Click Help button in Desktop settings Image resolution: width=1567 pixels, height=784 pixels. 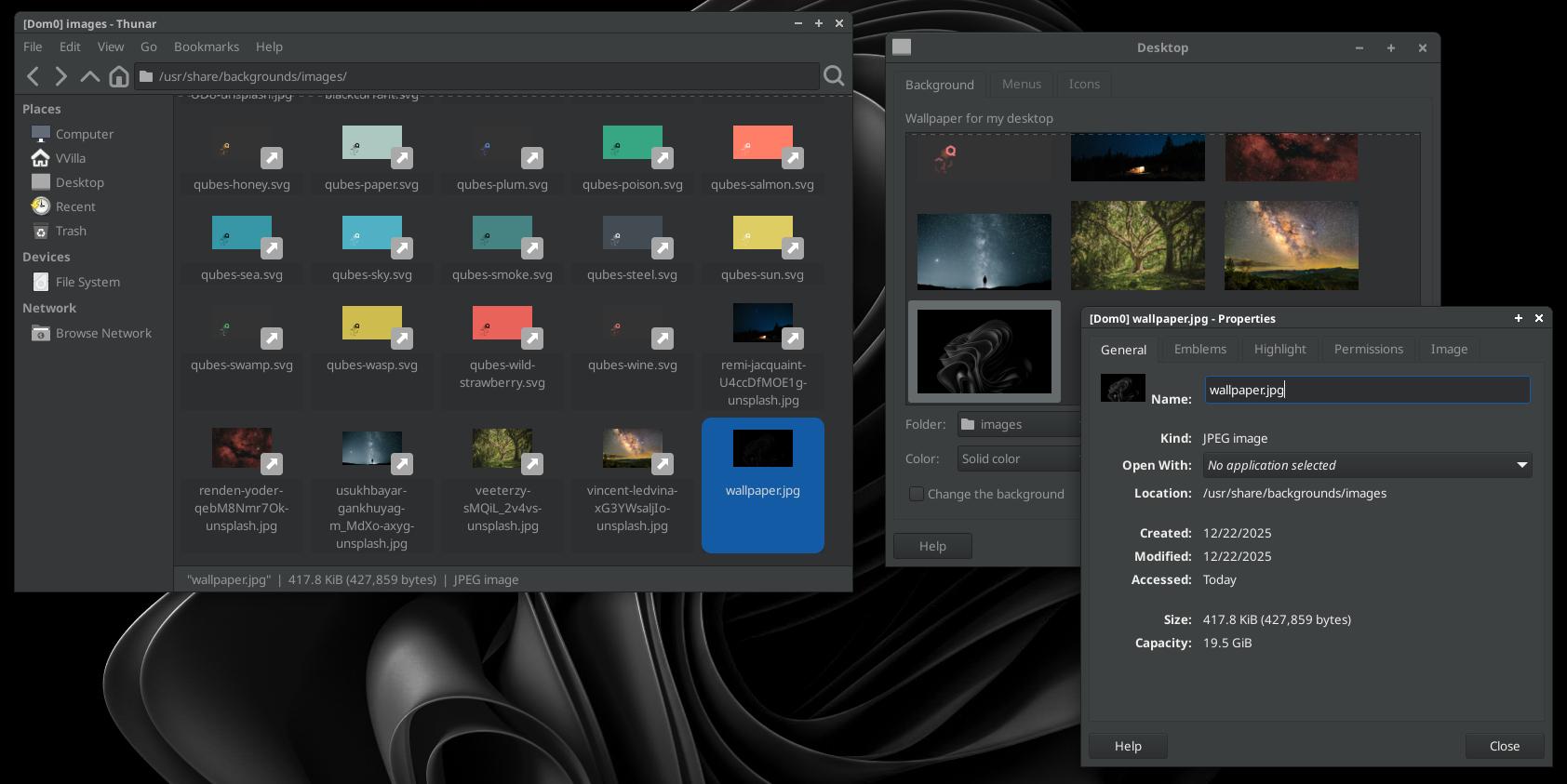pyautogui.click(x=932, y=546)
